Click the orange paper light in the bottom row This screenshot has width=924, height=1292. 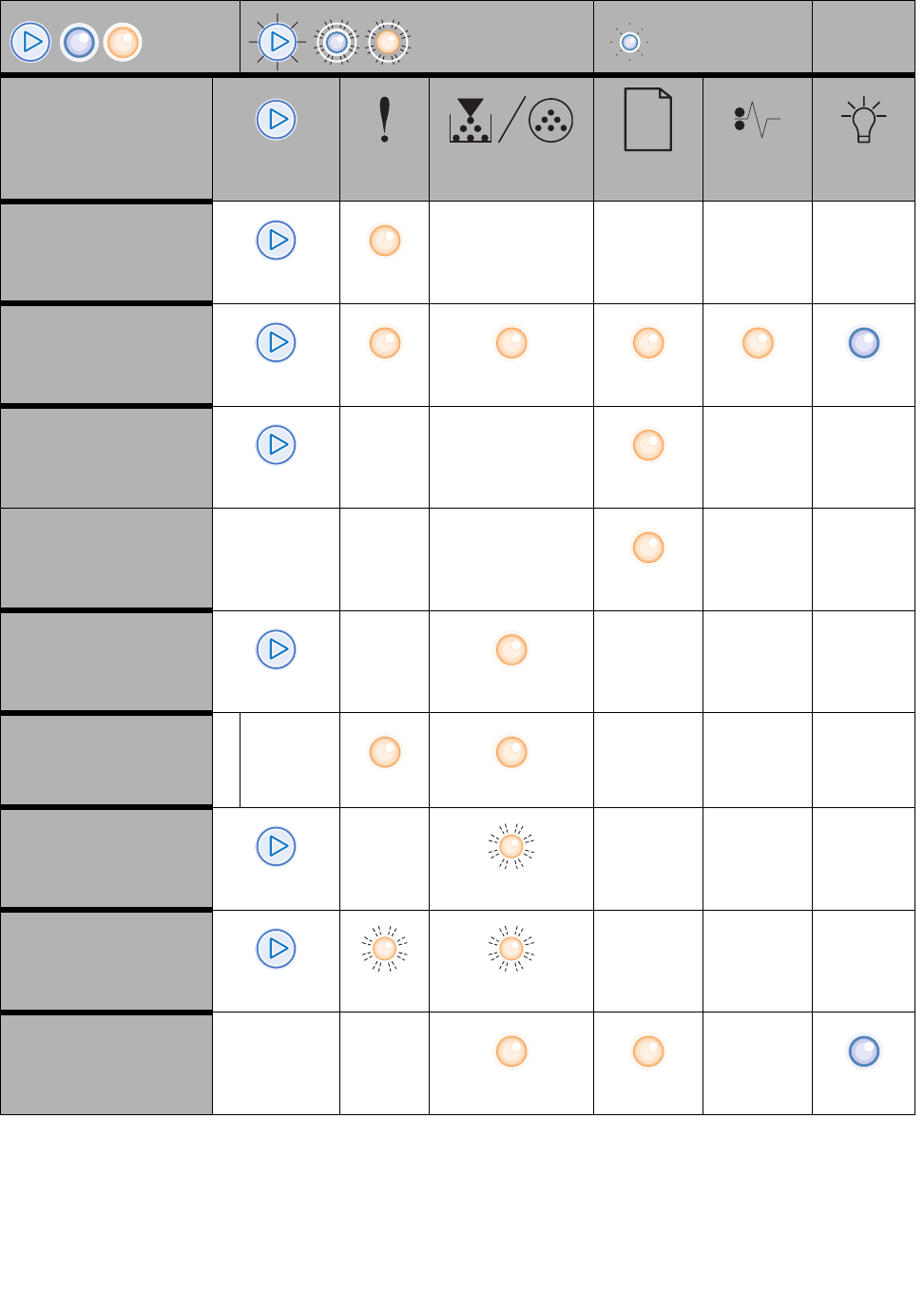[x=648, y=1051]
